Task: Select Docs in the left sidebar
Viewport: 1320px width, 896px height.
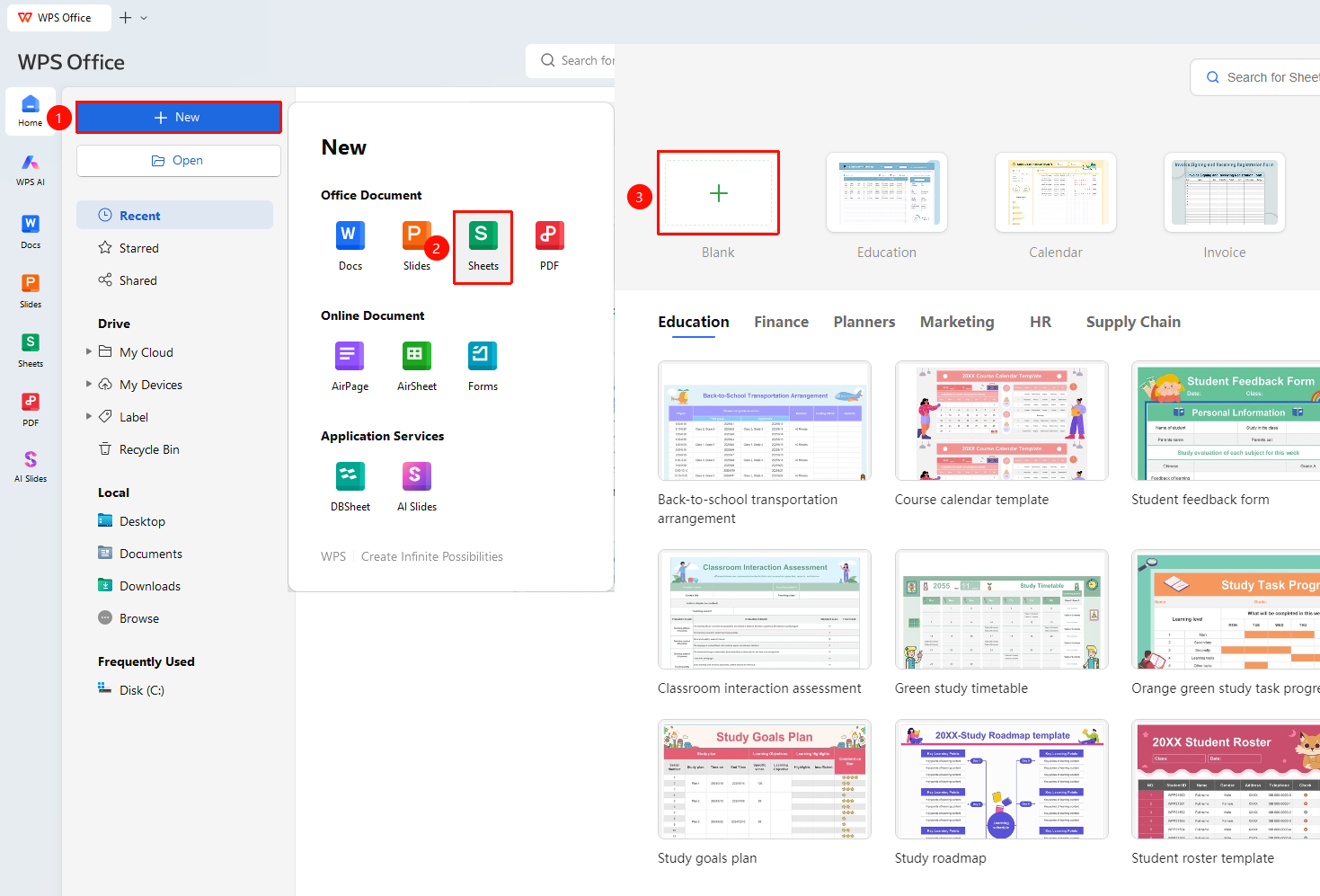Action: [31, 231]
